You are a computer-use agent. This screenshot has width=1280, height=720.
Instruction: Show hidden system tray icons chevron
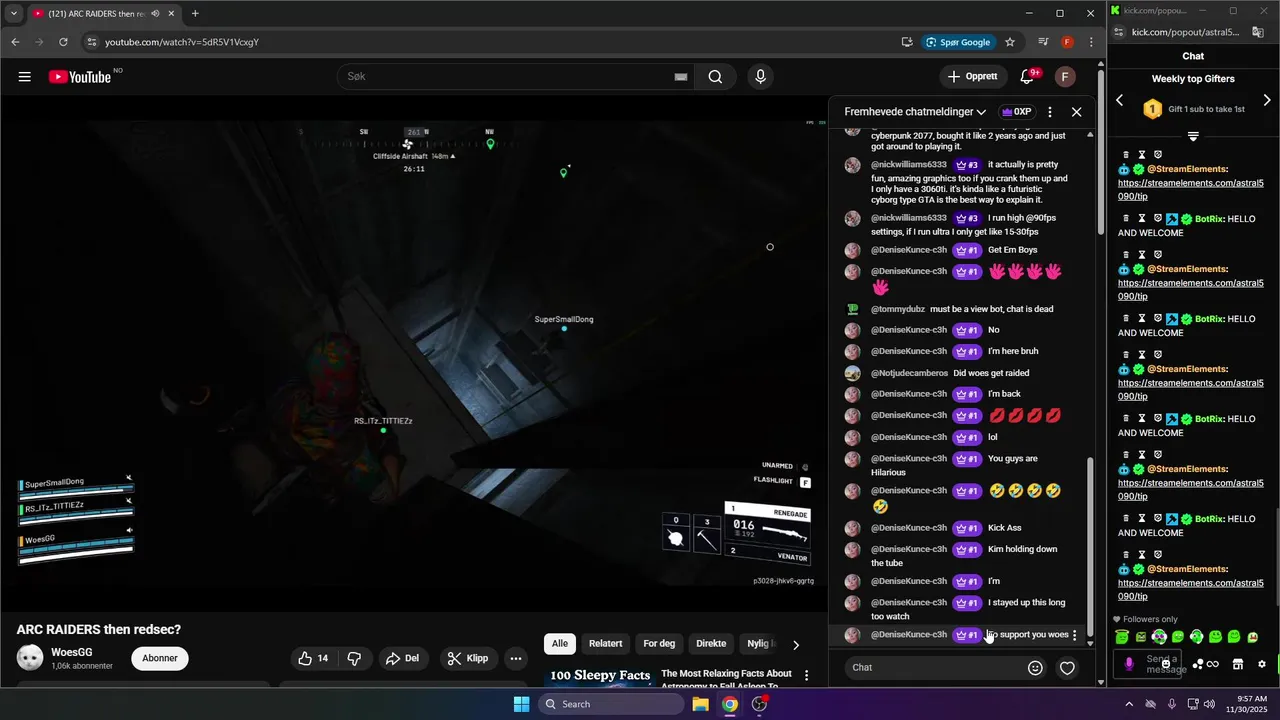(1129, 704)
